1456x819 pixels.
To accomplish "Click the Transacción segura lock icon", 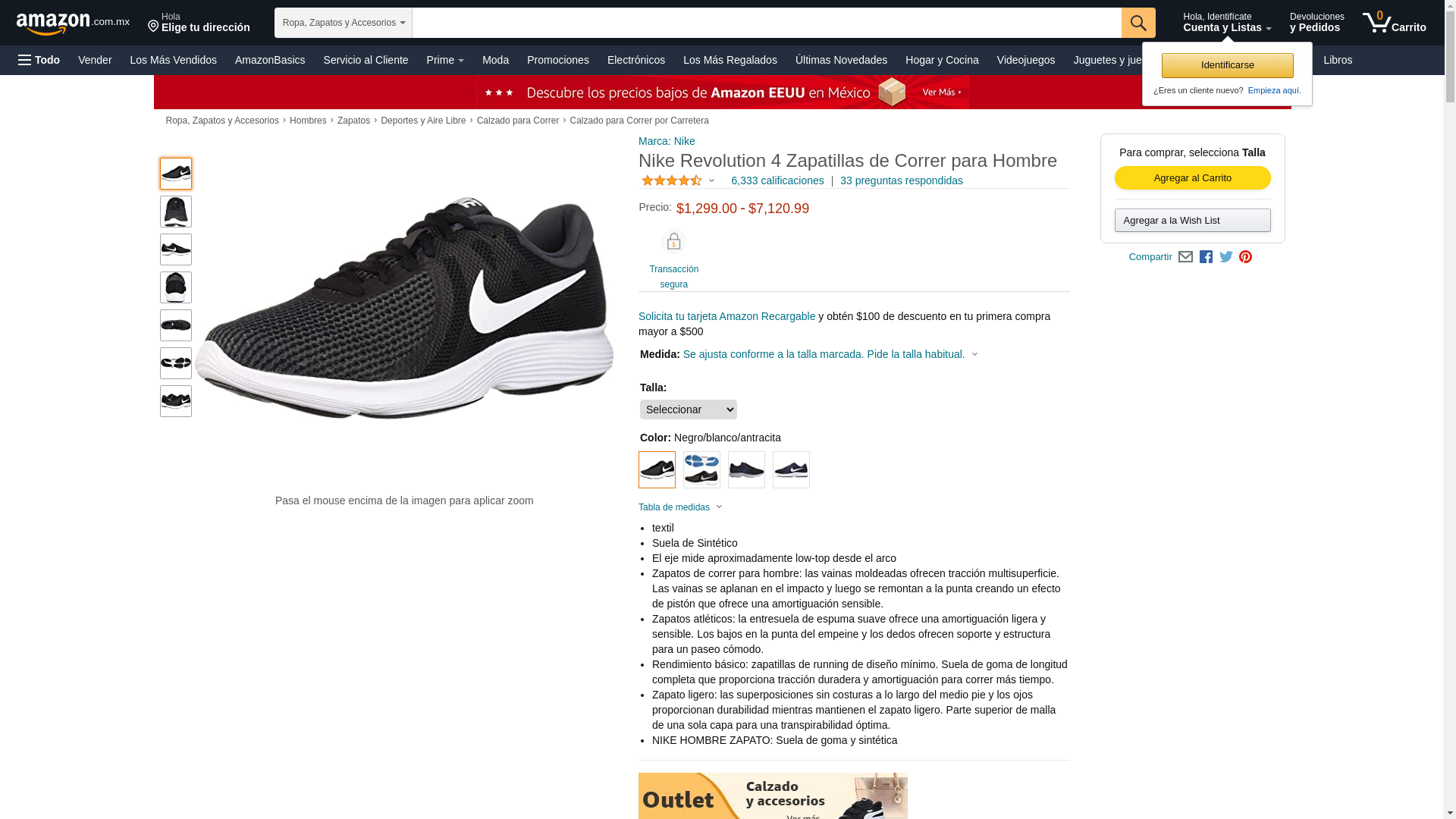I will 673,241.
